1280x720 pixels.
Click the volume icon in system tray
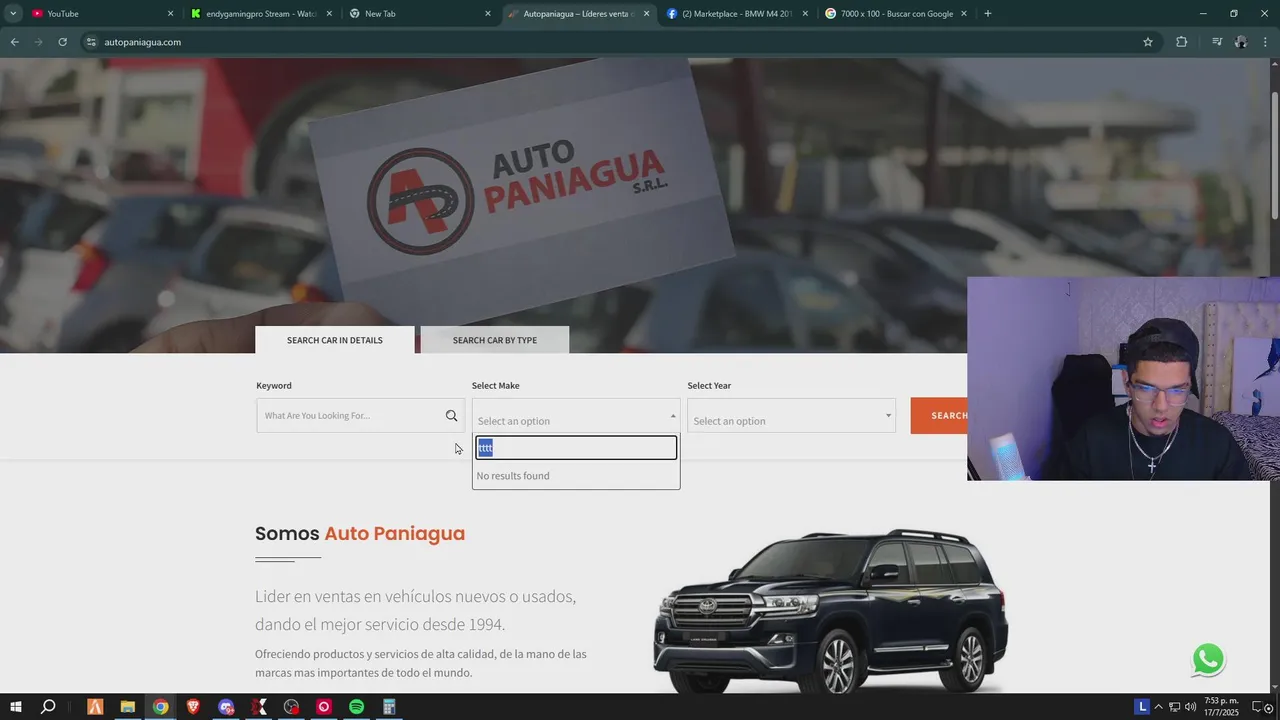click(1190, 707)
